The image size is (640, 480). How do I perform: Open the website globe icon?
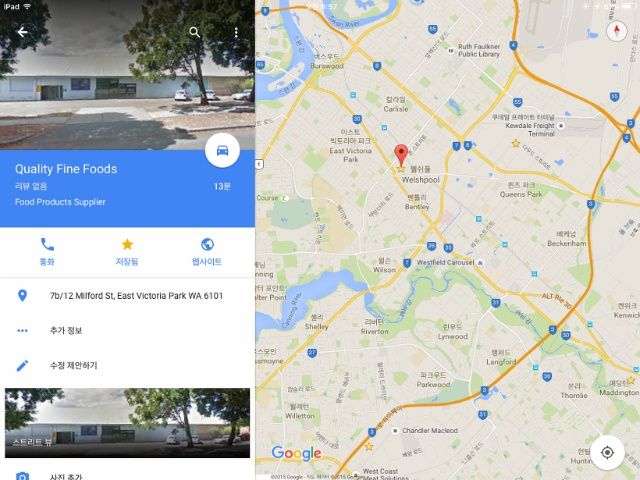tap(207, 252)
